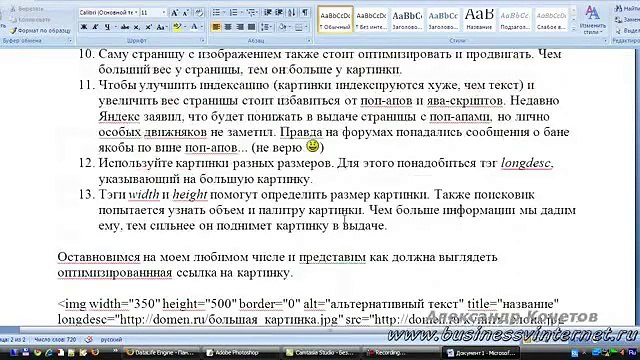
Task: Open the font name combo box
Action: point(109,13)
